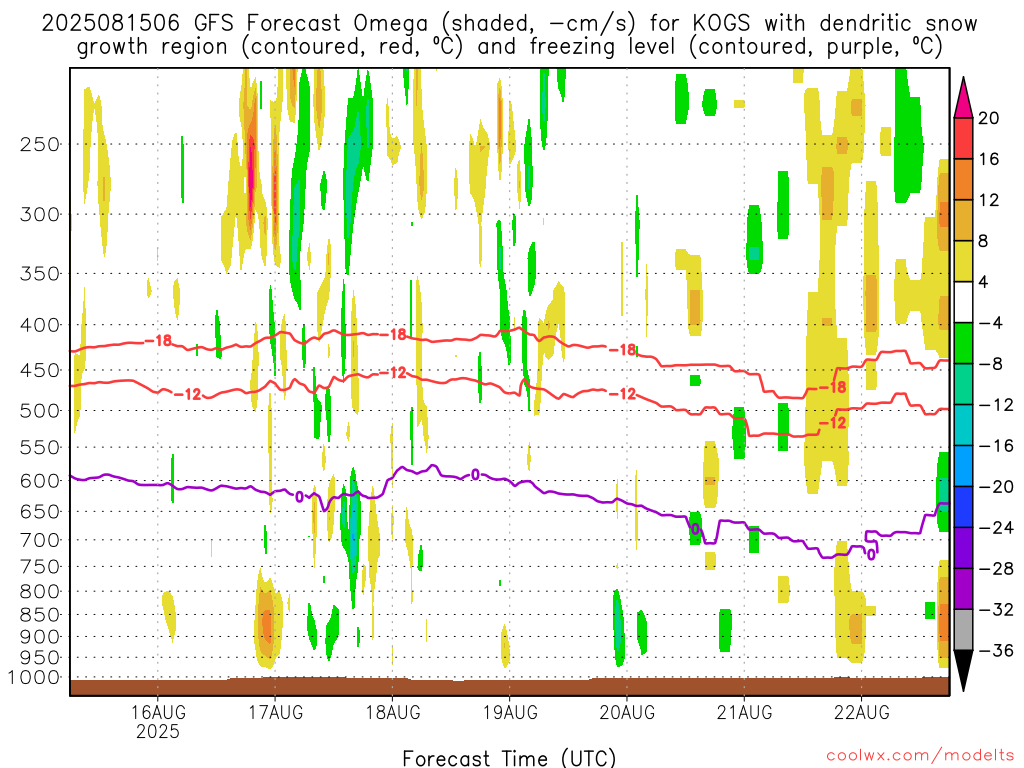Select the violet -32 to -28 colorbar swatch
The width and height of the screenshot is (1024, 768).
pos(963,589)
